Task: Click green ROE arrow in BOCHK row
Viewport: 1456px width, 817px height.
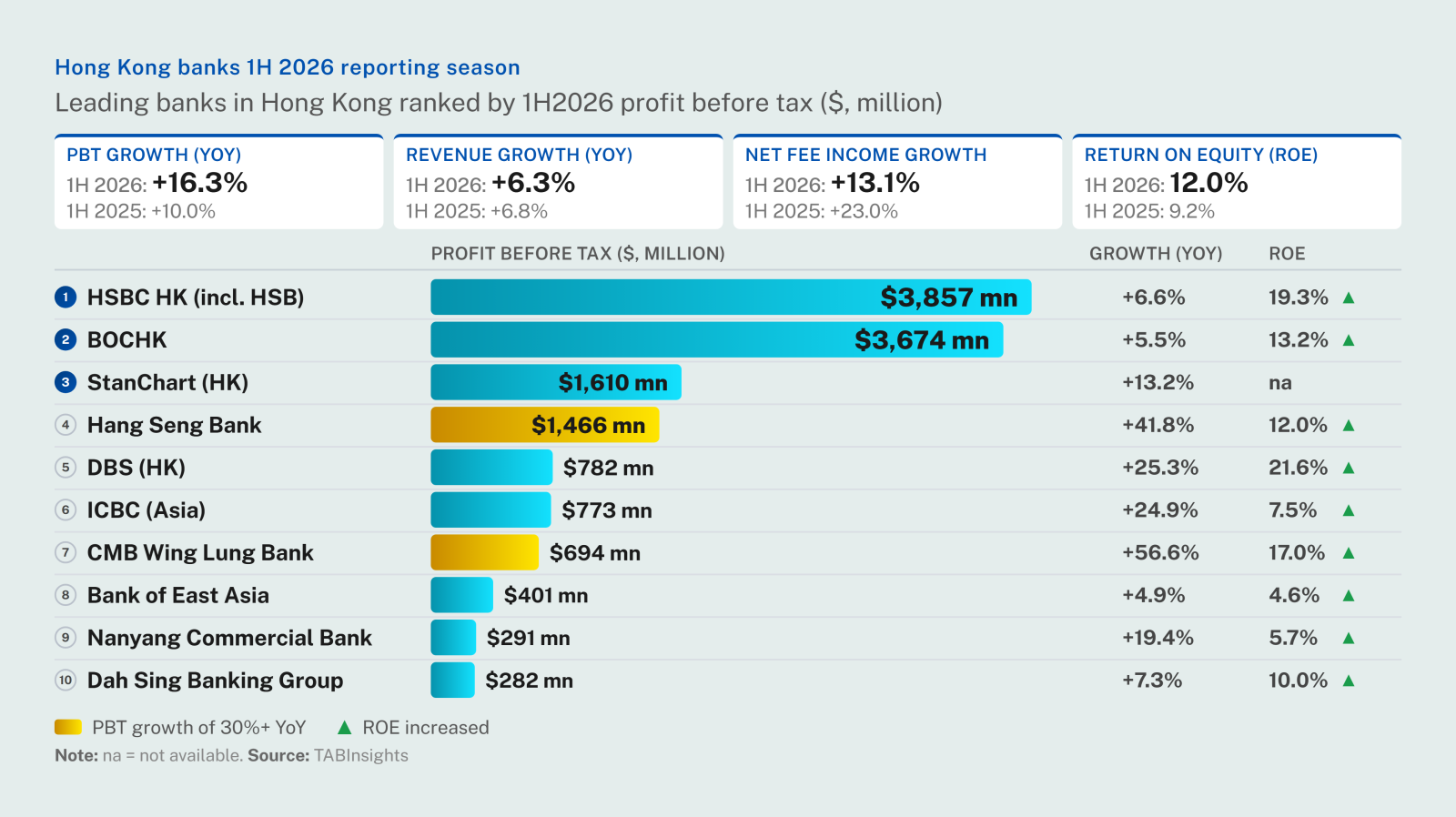Action: click(1349, 340)
